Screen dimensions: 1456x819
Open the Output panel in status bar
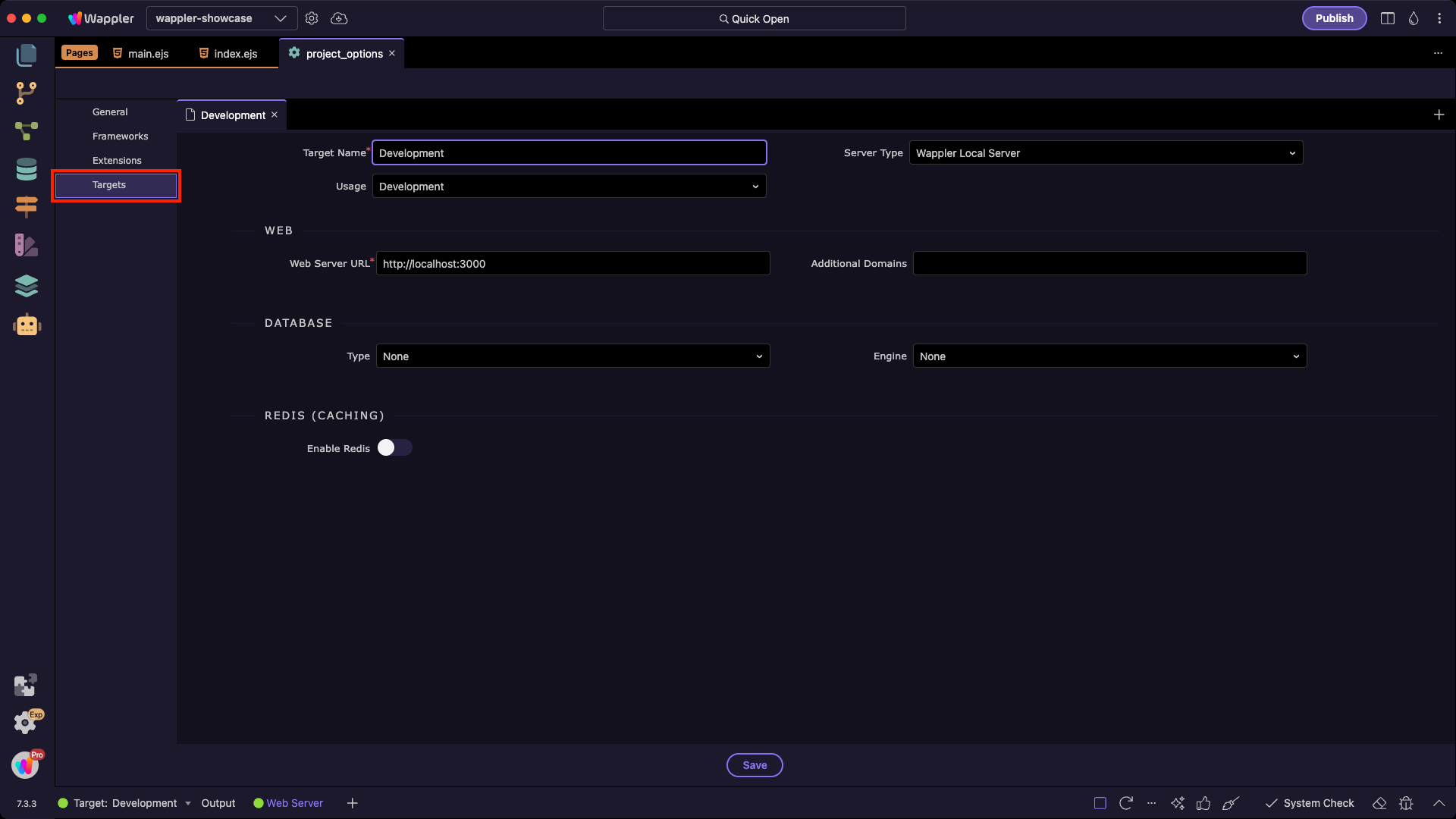(218, 803)
